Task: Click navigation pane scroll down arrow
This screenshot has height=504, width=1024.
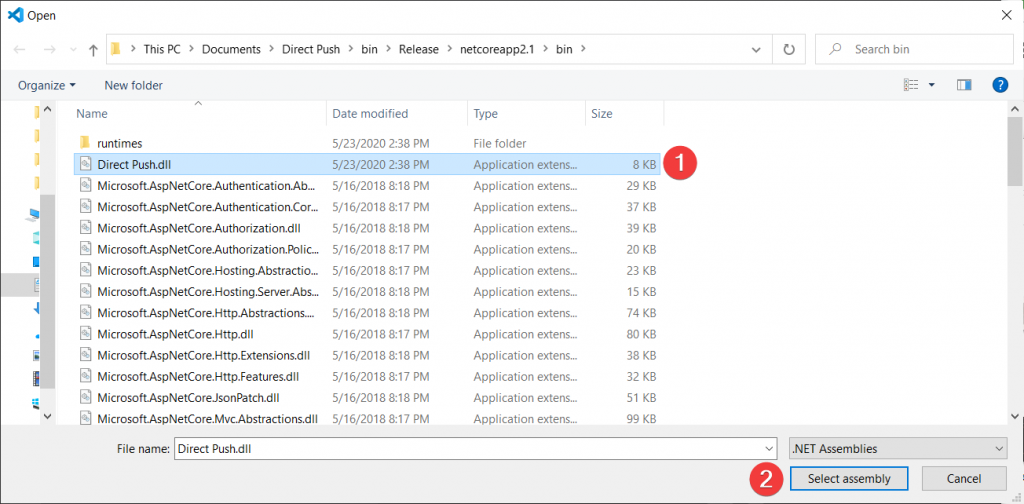Action: coord(47,416)
